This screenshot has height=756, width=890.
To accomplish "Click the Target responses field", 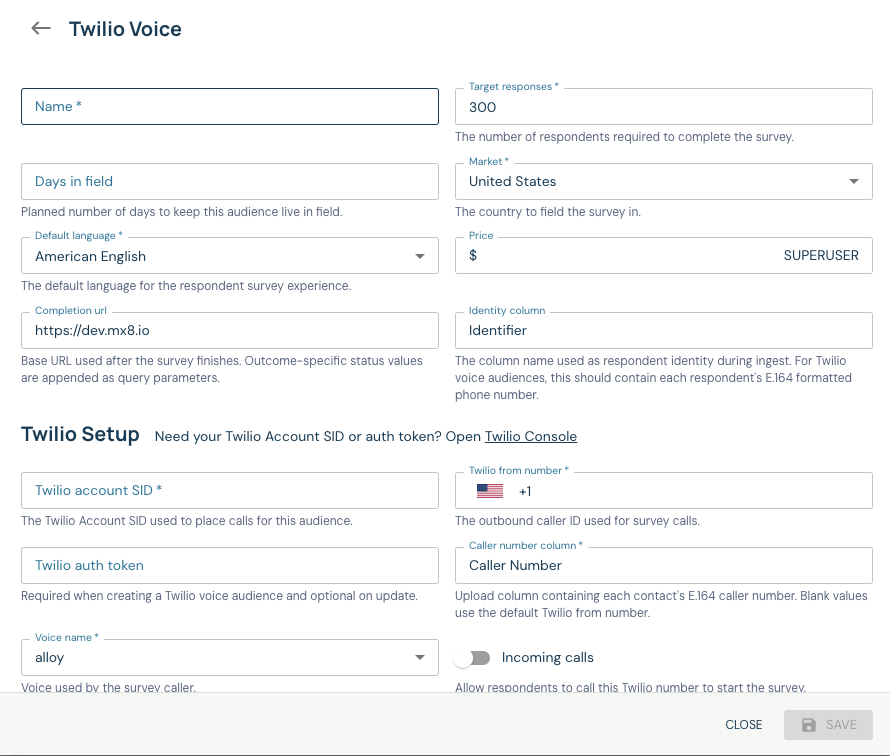I will click(664, 107).
